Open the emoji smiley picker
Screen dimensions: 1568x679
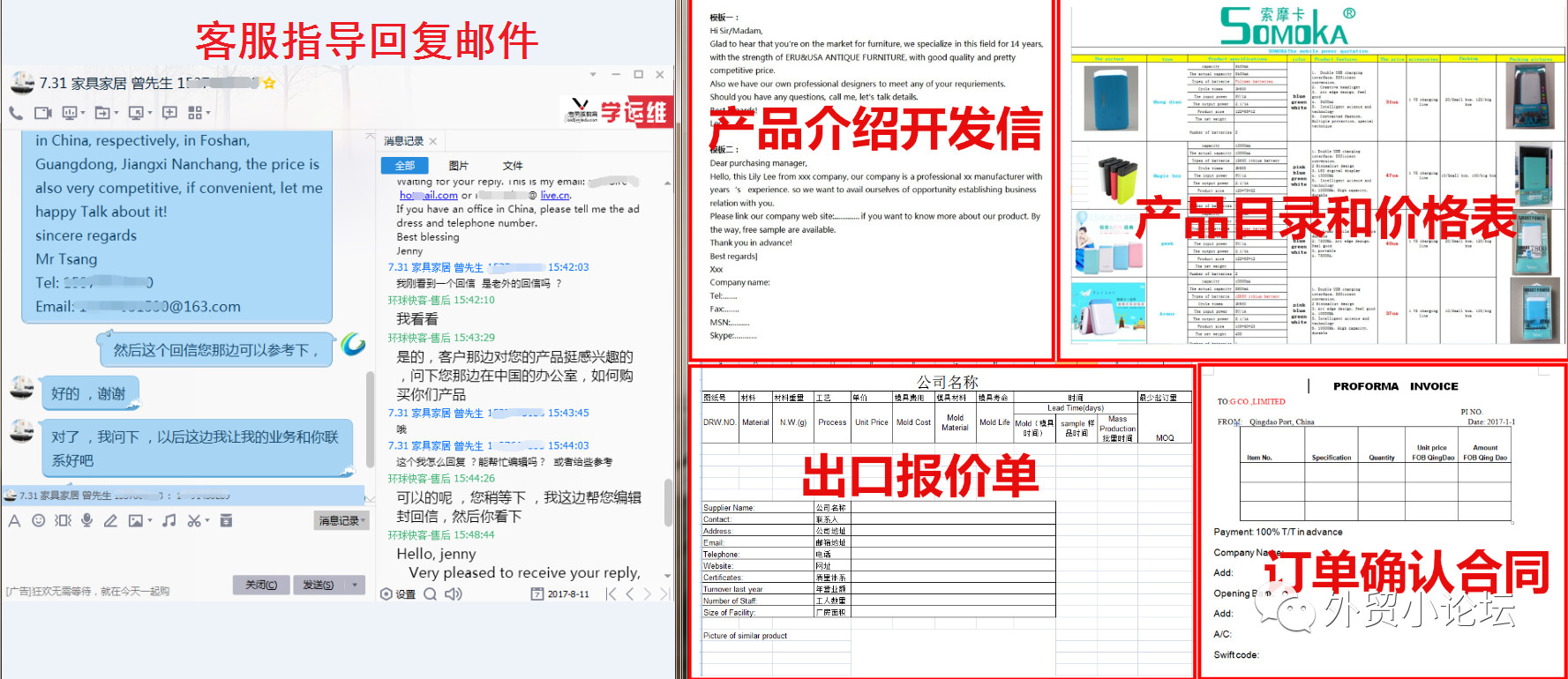click(x=38, y=521)
